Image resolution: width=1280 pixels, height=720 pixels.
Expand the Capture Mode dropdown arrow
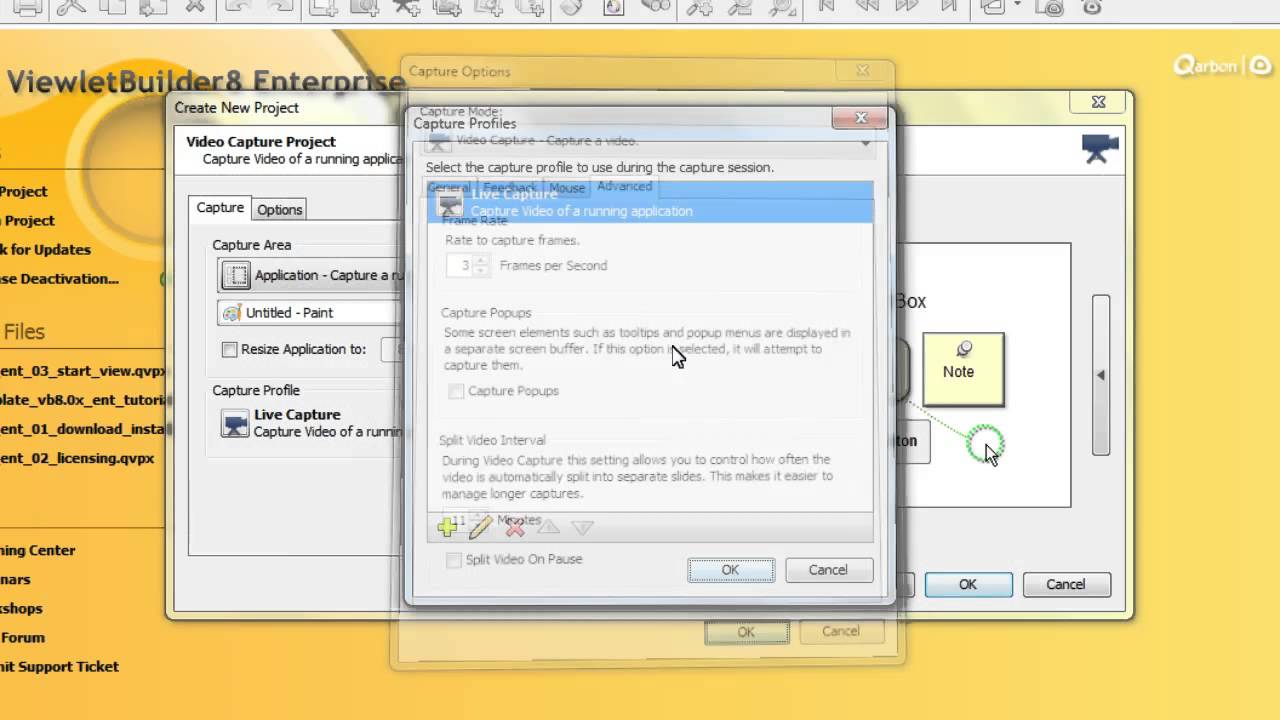click(x=866, y=143)
